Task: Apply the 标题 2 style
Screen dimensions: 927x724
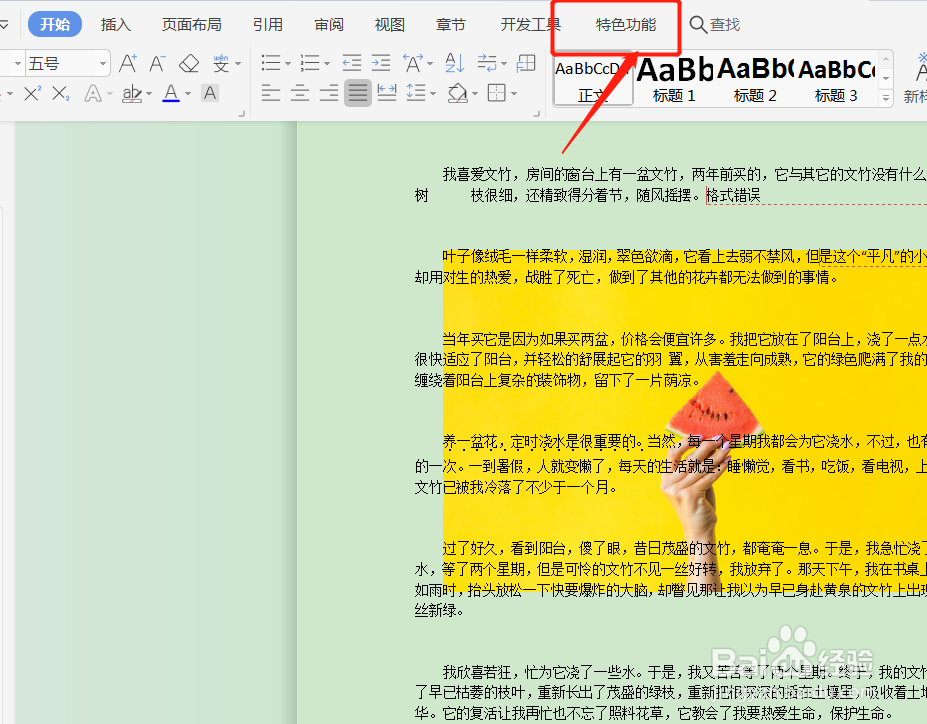Action: 755,80
